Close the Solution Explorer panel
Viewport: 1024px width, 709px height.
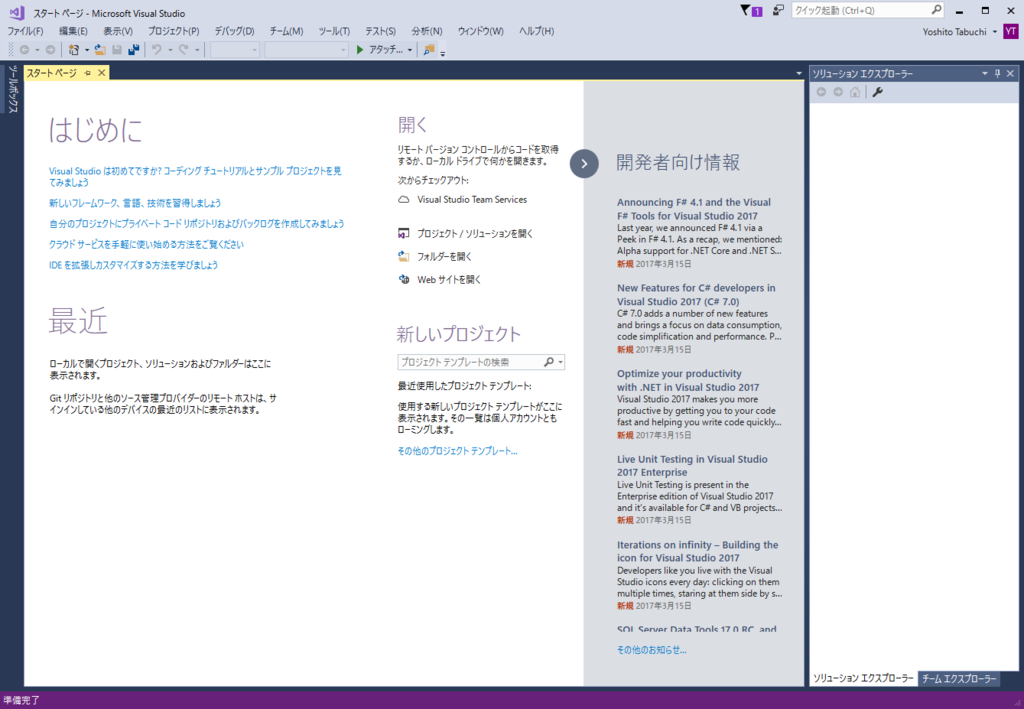[x=1010, y=74]
